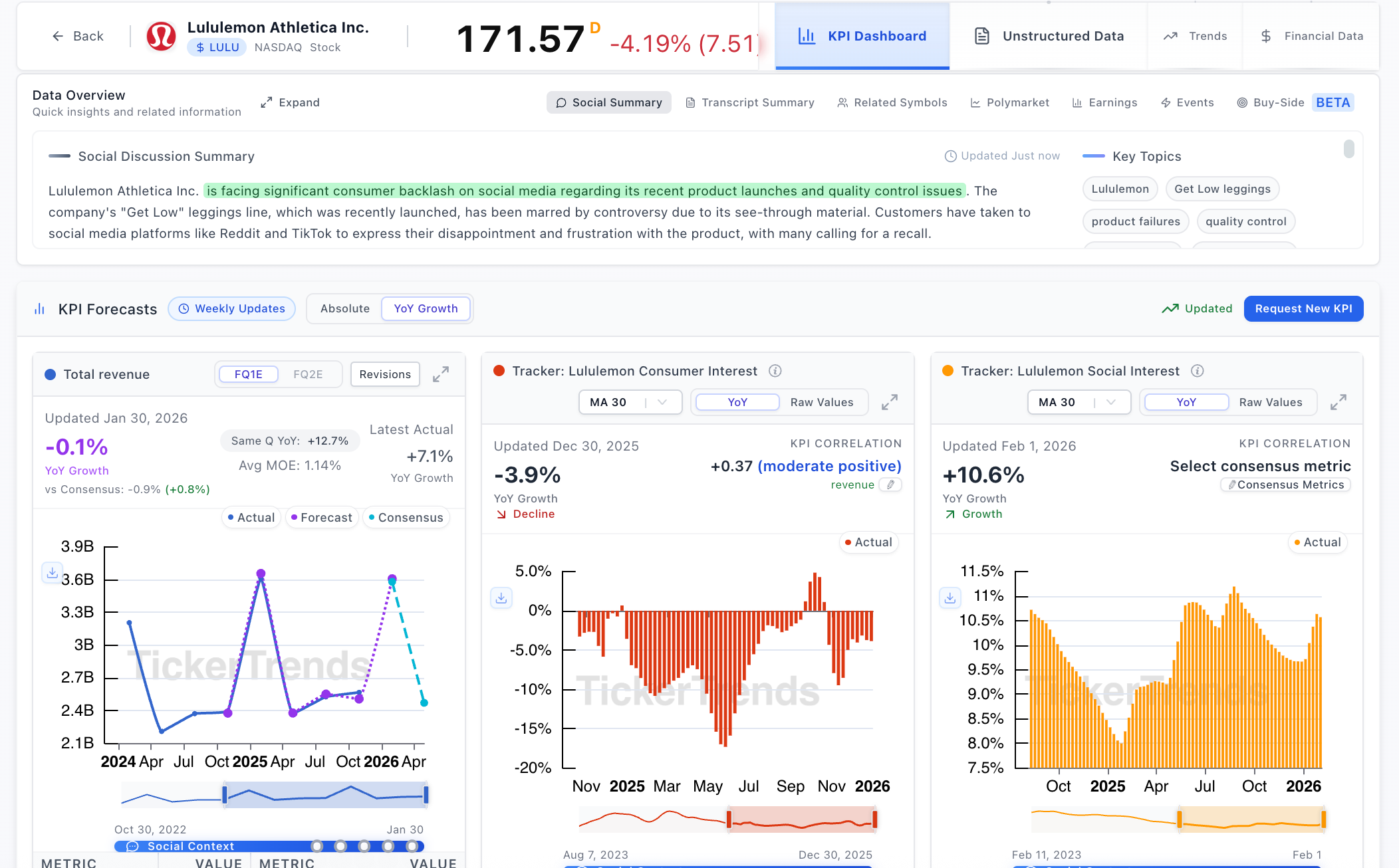
Task: Expand the Consumer Interest tracker to fullscreen
Action: [x=890, y=402]
